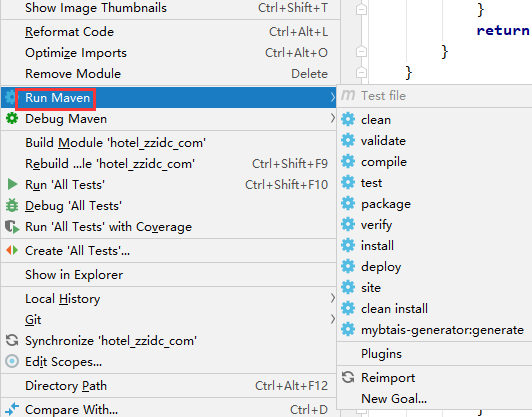Image resolution: width=532 pixels, height=417 pixels.
Task: Click the gear icon beside deploy
Action: click(348, 266)
